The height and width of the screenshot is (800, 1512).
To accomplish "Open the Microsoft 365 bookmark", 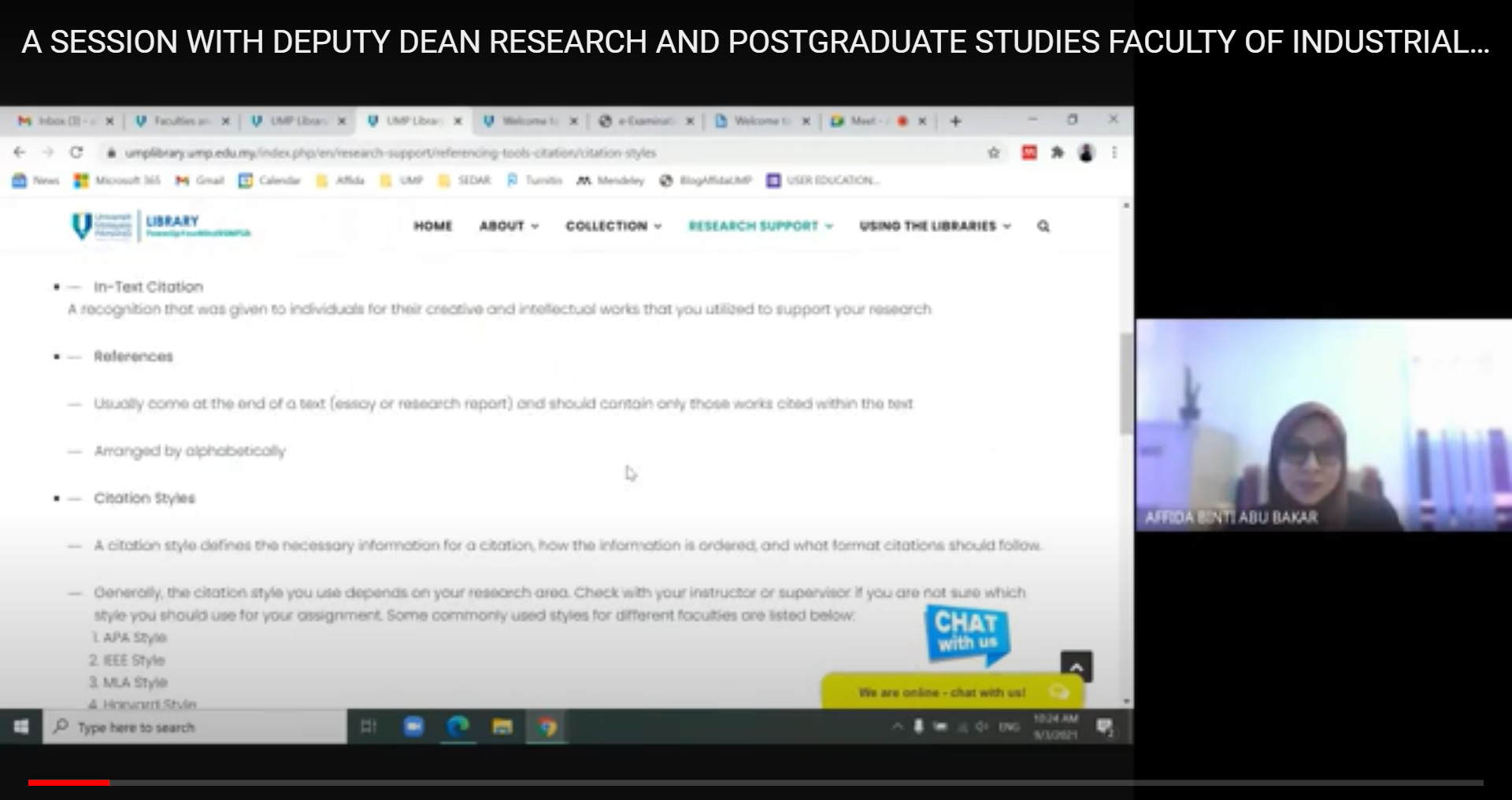I will point(117,180).
